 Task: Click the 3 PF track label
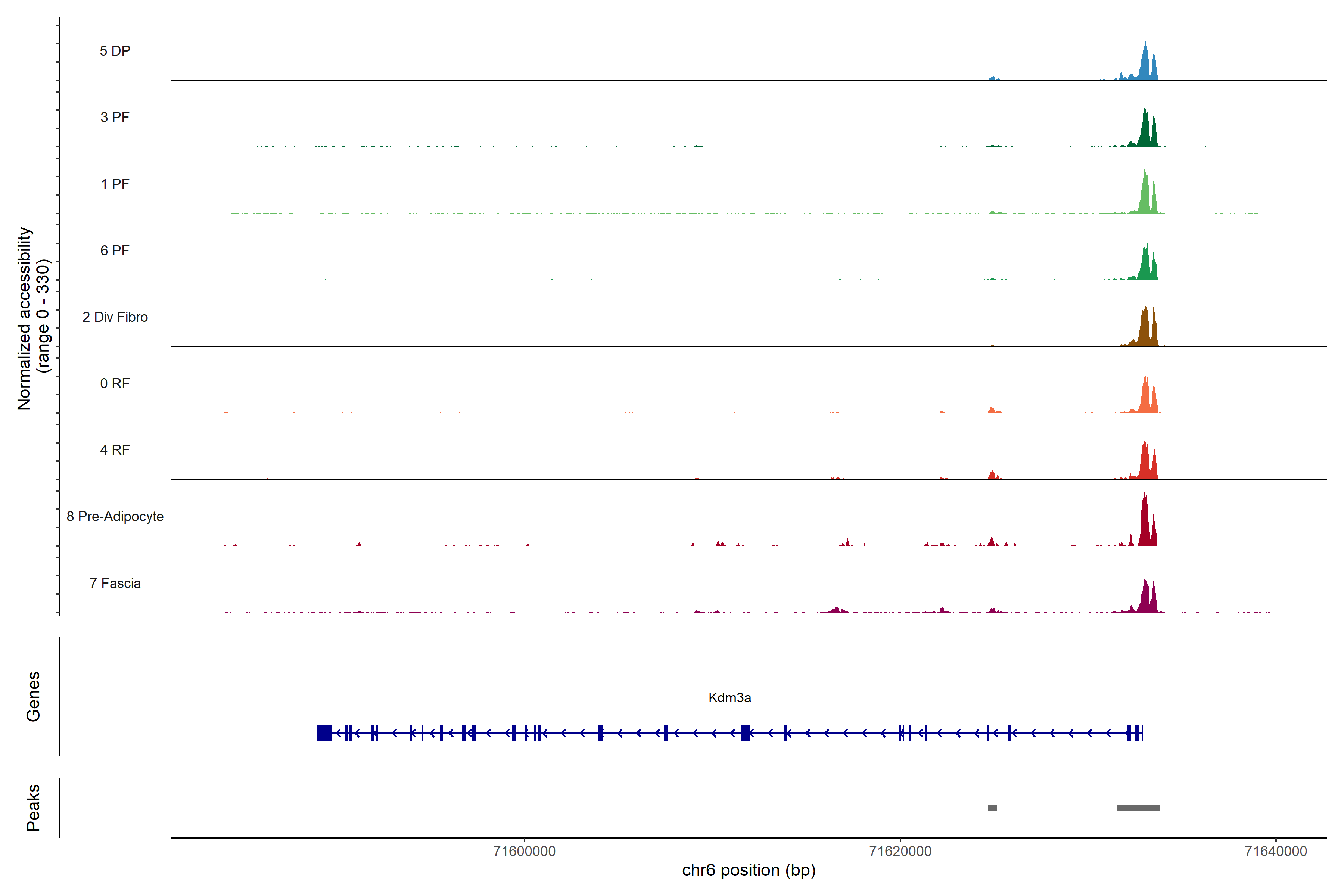pos(115,117)
